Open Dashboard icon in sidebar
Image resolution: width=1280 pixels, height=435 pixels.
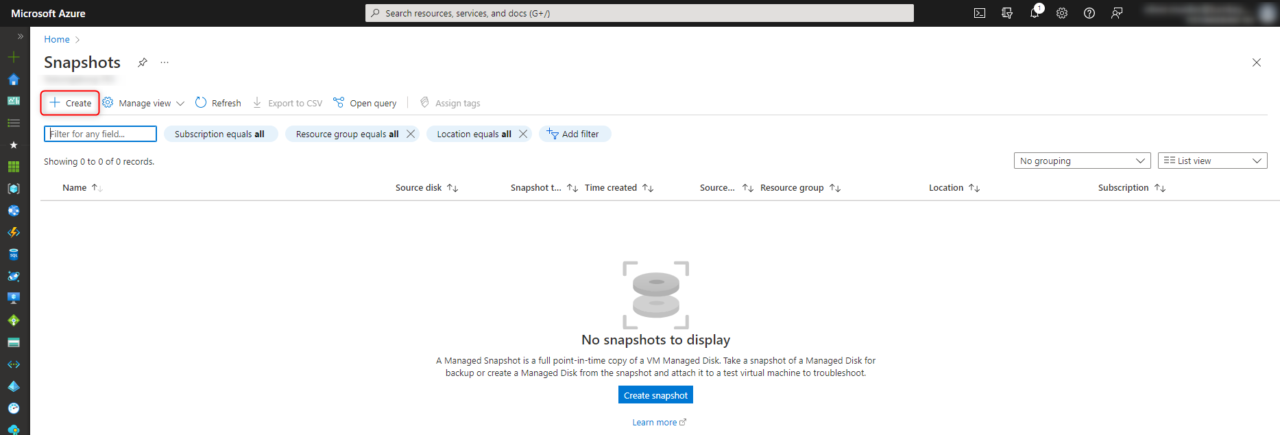tap(14, 101)
